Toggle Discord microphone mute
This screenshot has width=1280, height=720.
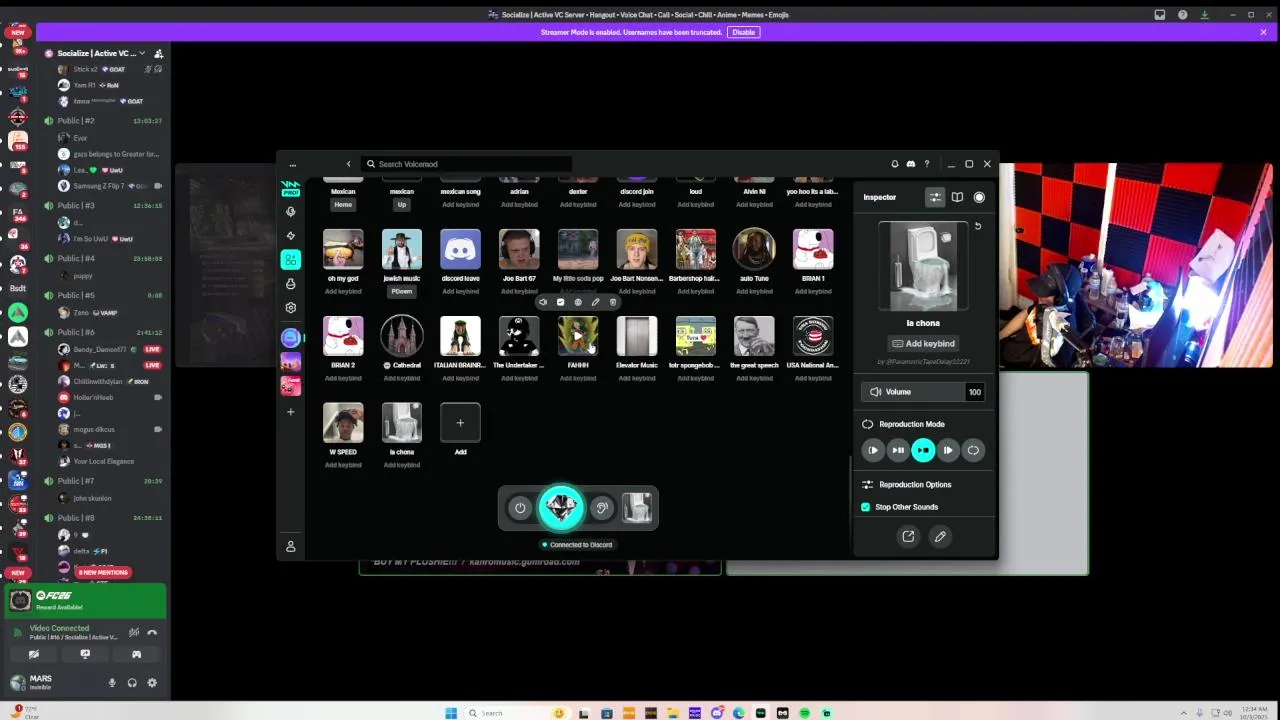(x=112, y=683)
